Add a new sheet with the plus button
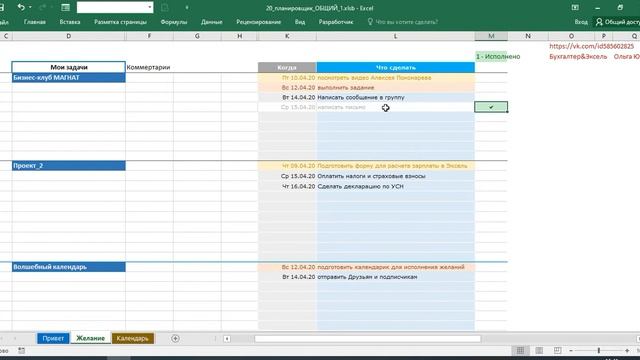 point(175,338)
